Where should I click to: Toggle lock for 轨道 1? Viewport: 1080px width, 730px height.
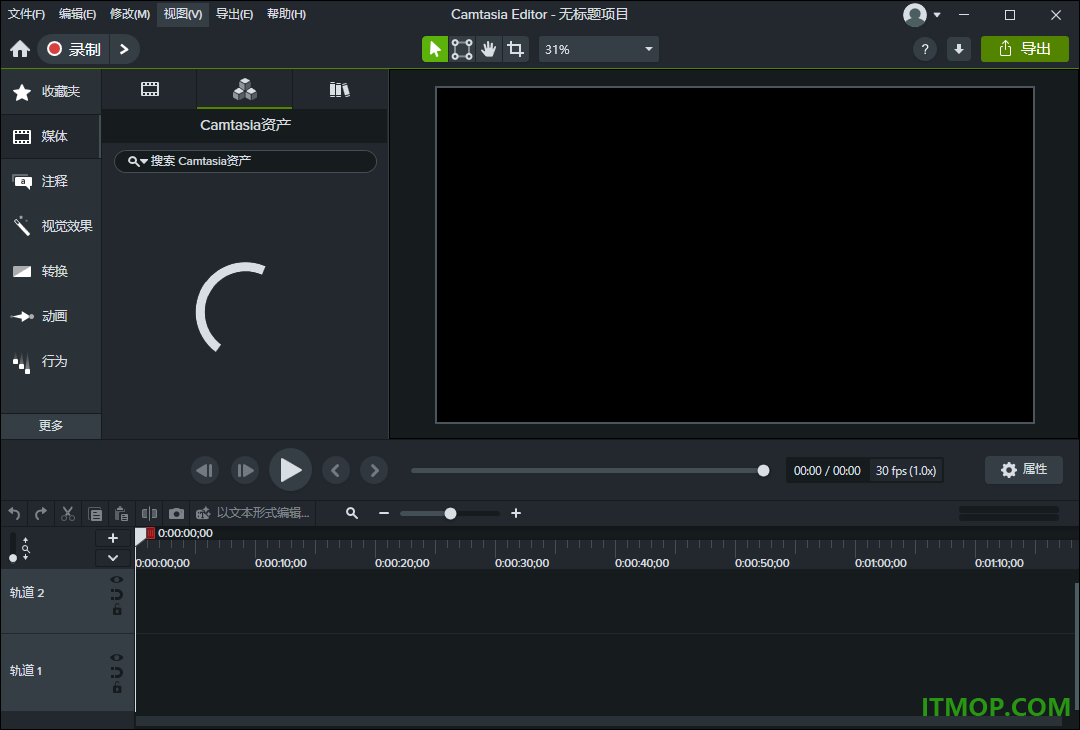117,688
